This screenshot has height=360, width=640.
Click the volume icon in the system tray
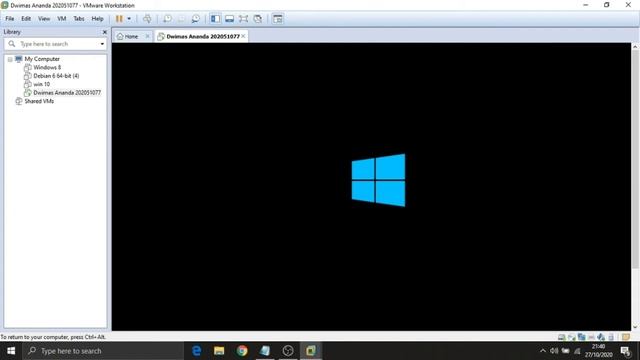554,351
